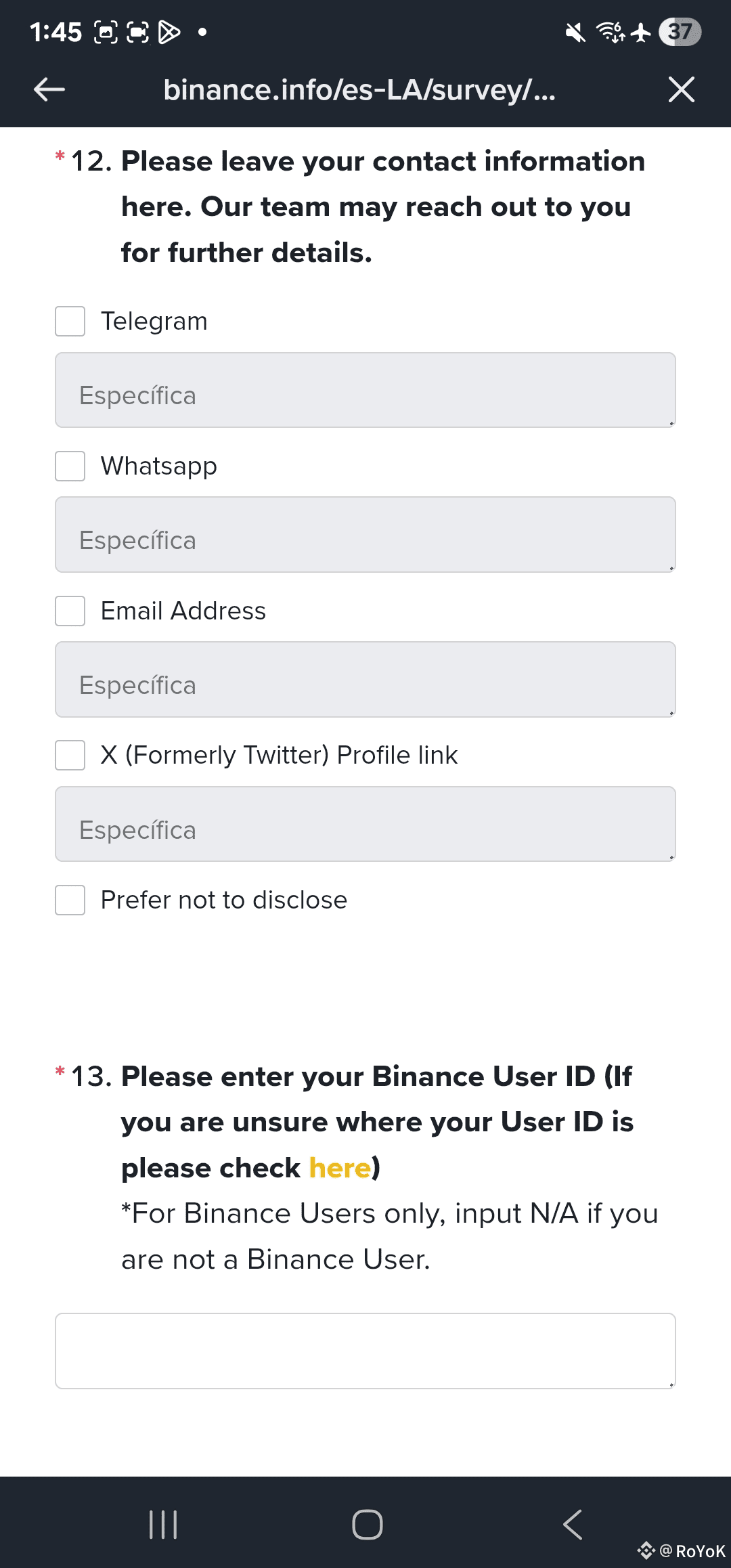Tap the Android recent apps icon
This screenshot has height=1568, width=731.
pos(163,1525)
